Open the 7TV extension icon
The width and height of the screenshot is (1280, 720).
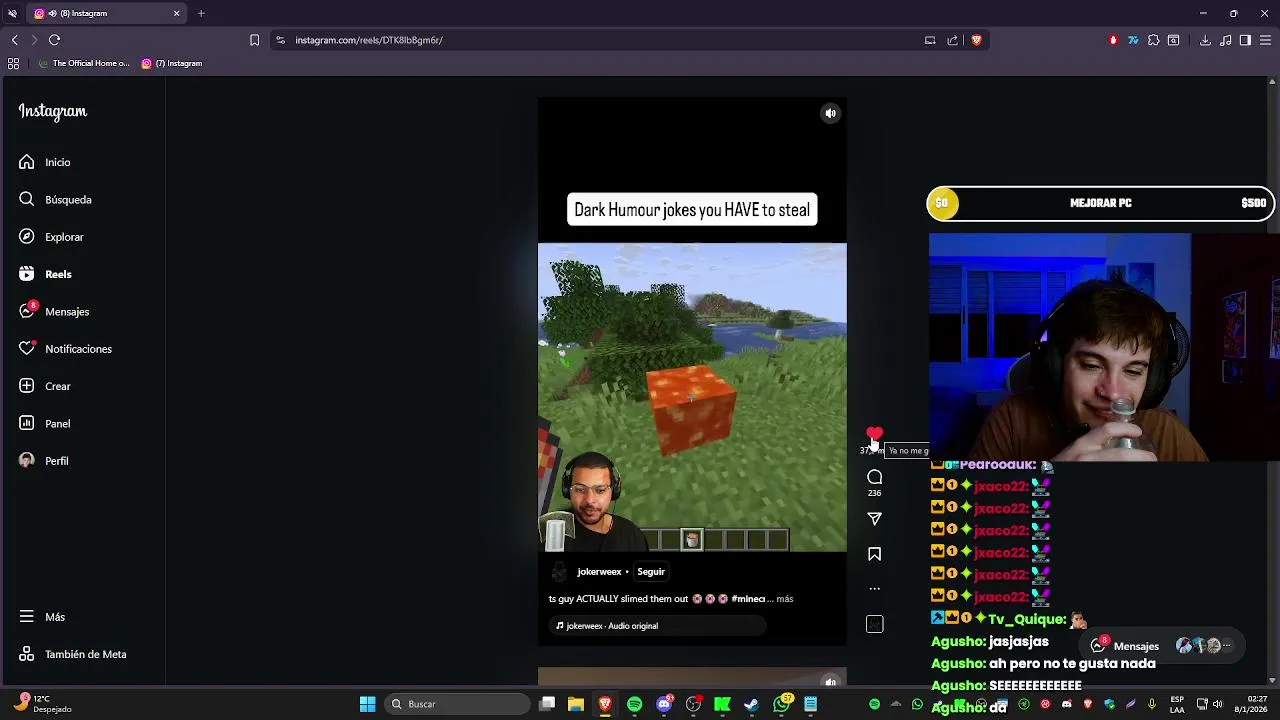pyautogui.click(x=1133, y=40)
